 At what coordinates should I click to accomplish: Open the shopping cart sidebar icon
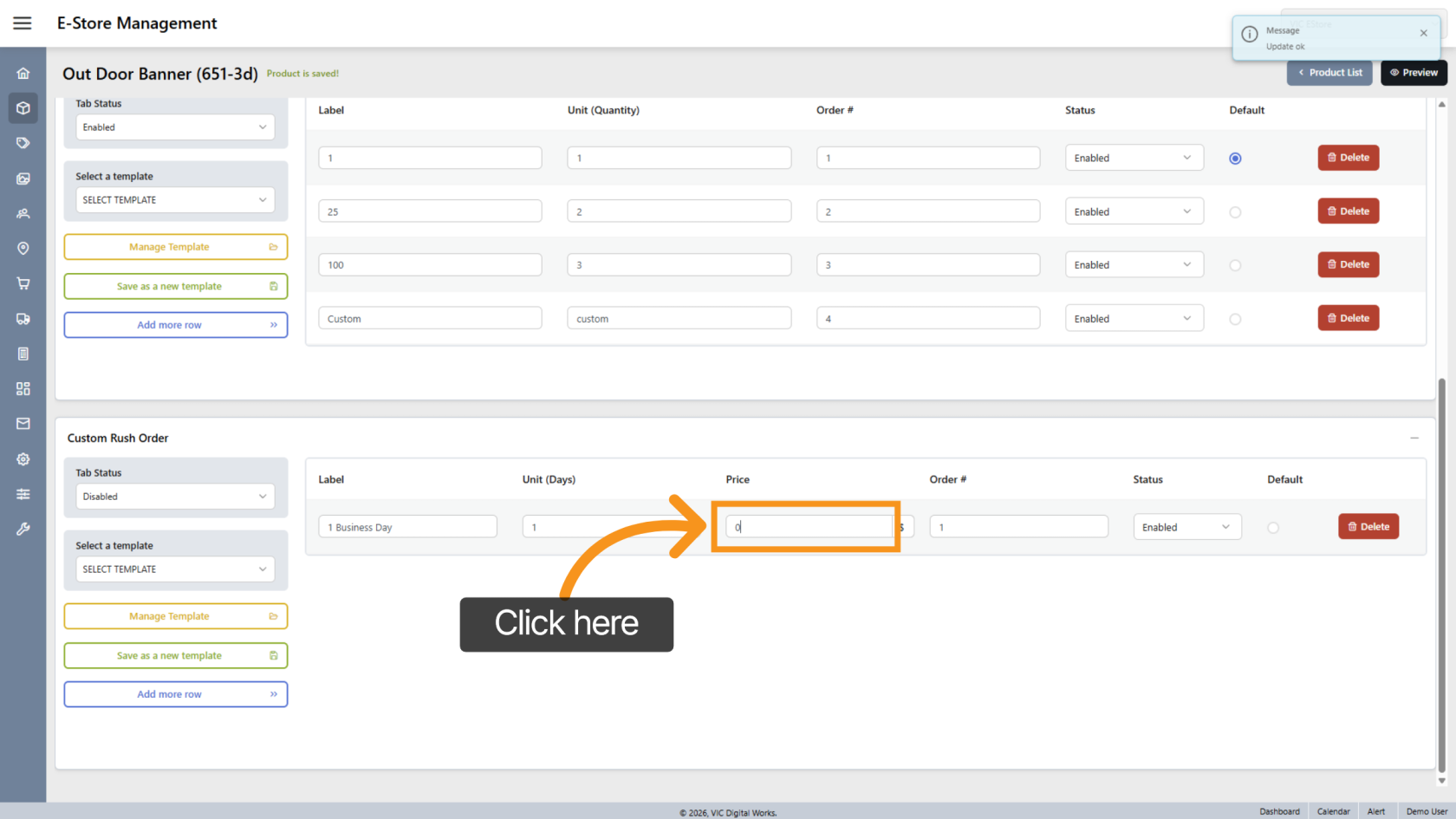23,283
